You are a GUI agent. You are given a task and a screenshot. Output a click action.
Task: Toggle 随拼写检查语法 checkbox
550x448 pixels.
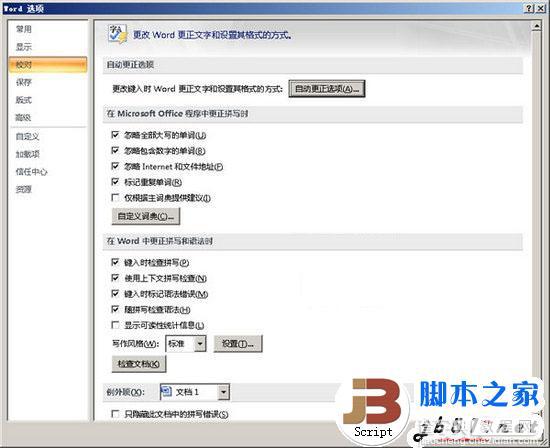(115, 309)
